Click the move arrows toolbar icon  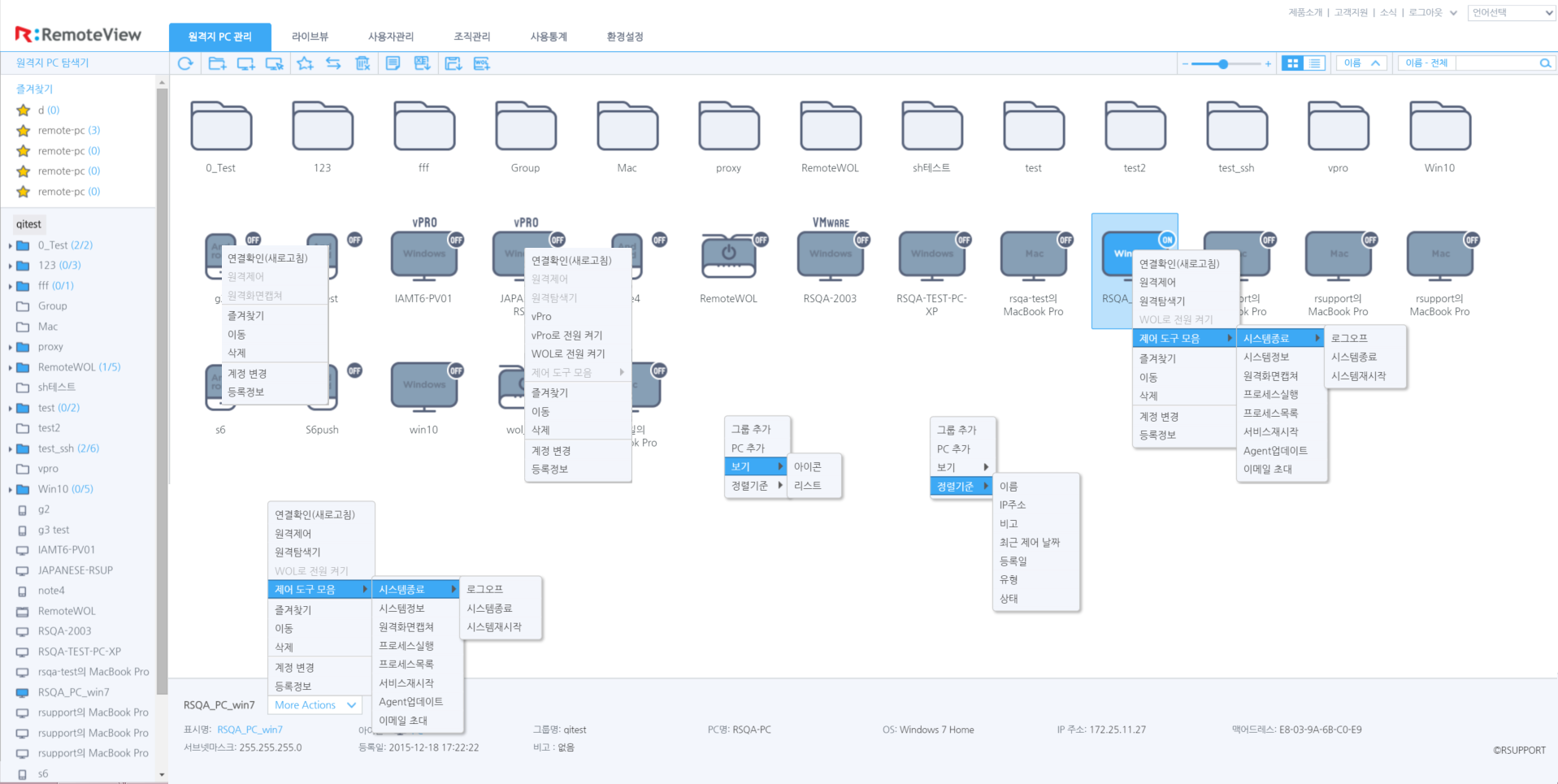(333, 63)
